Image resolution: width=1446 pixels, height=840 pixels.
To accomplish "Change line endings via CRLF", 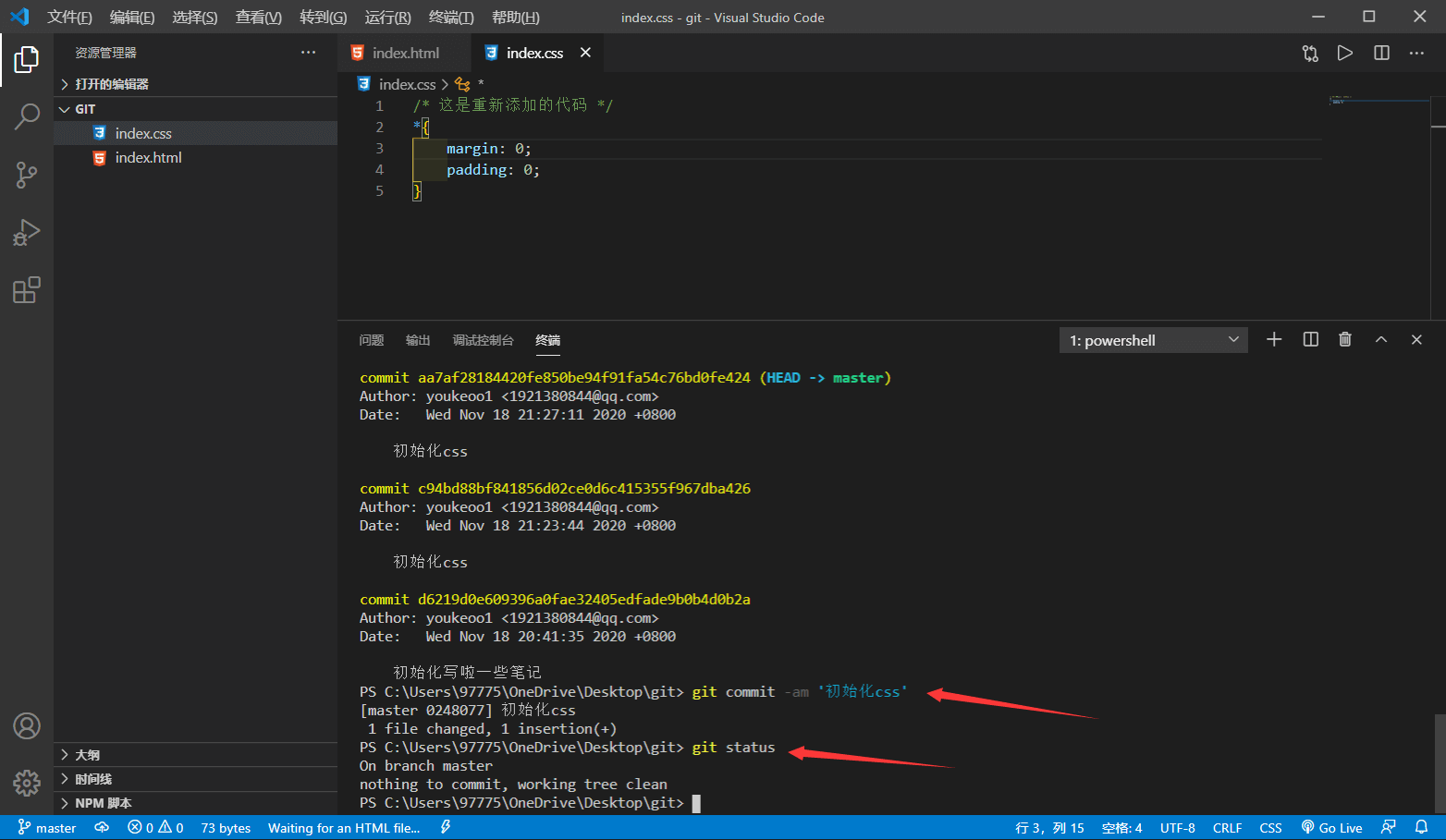I will coord(1228,828).
